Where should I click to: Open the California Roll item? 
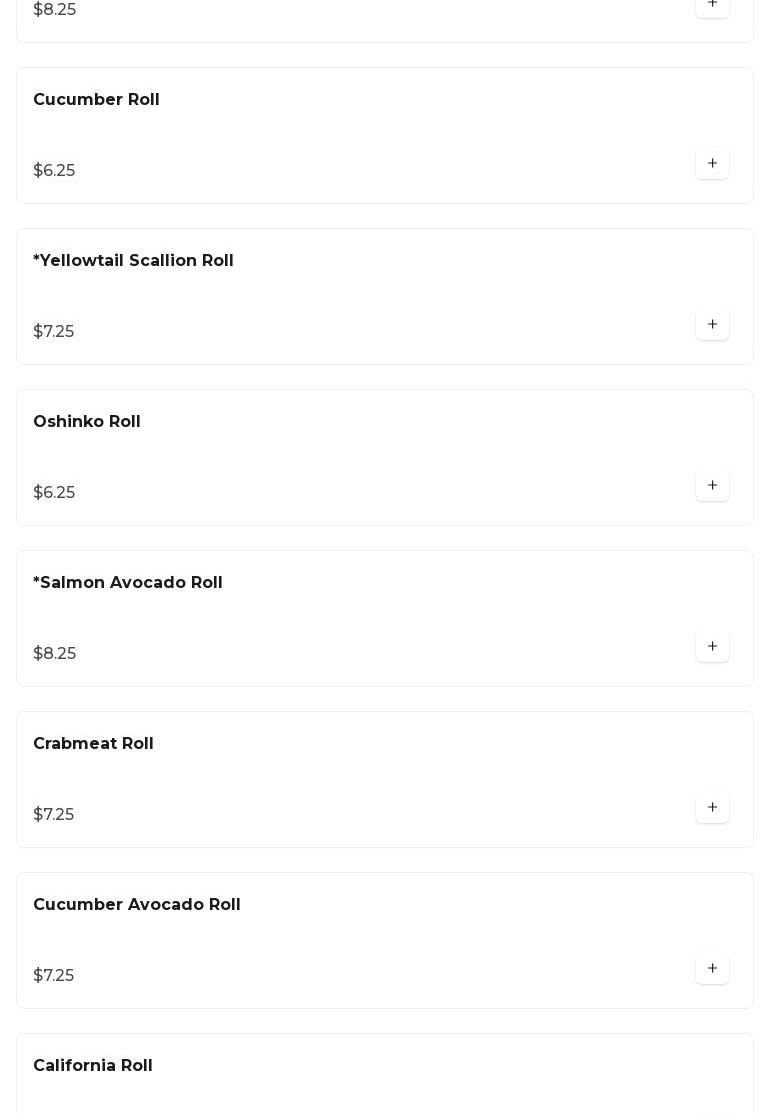tap(93, 1066)
